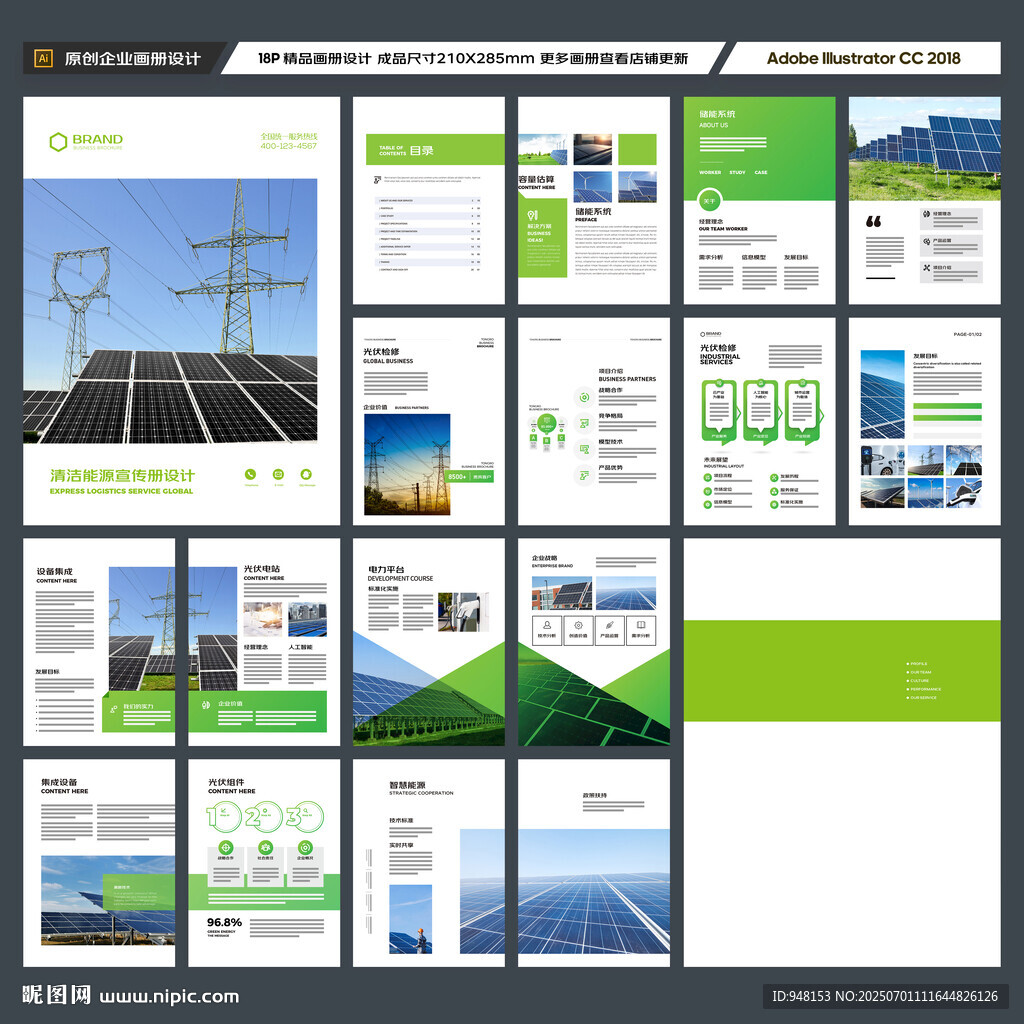Select the sunset transmission towers photo
The height and width of the screenshot is (1024, 1024).
click(407, 464)
